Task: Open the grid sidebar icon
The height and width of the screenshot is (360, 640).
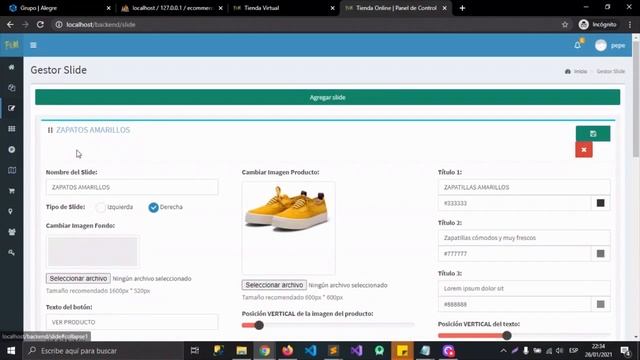Action: pos(11,129)
